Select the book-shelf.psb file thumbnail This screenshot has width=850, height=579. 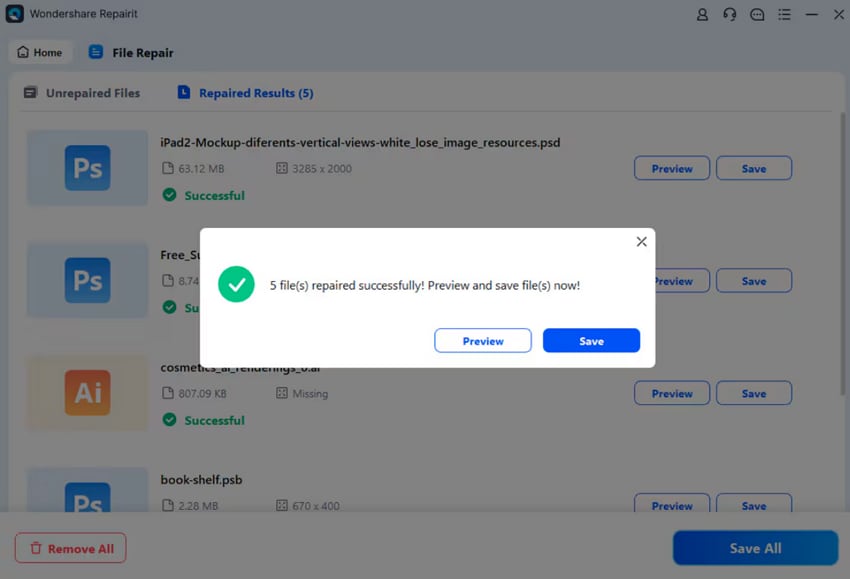[x=87, y=490]
